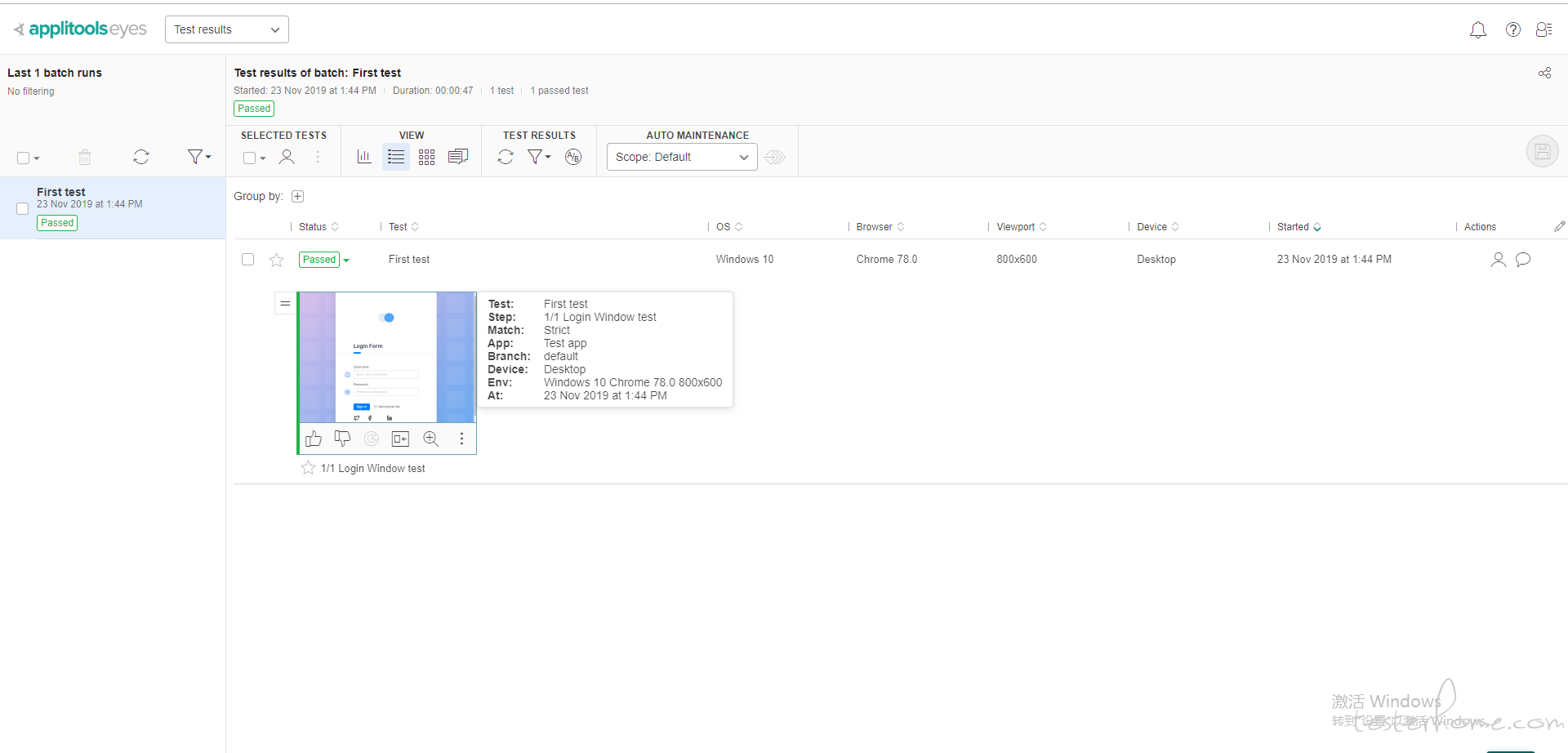The image size is (1568, 753).
Task: Open selected tests more options dots
Action: [318, 157]
